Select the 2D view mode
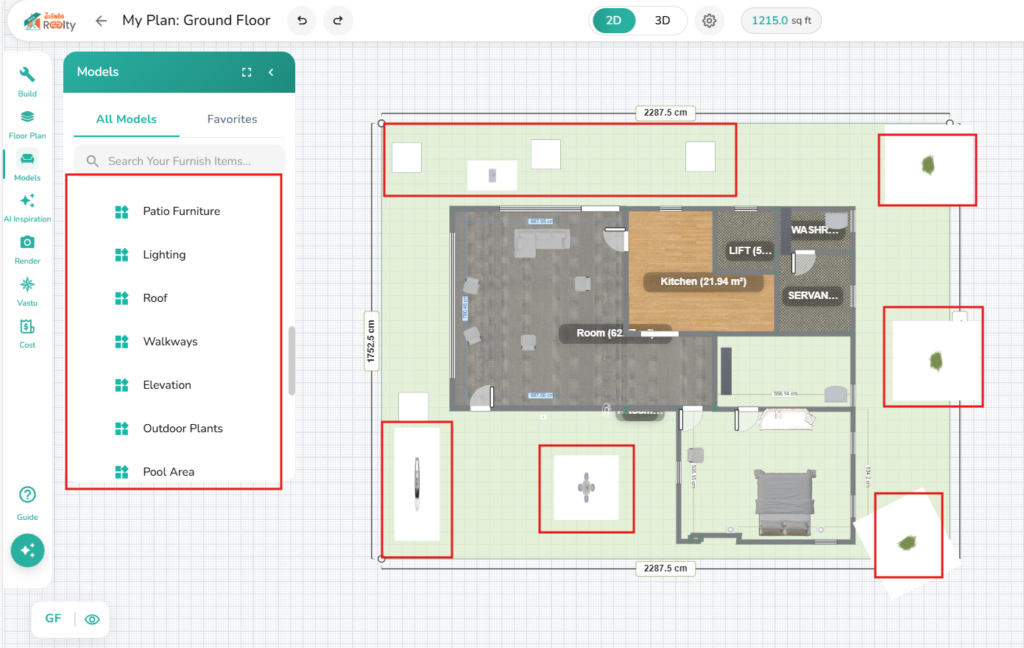The image size is (1024, 648). tap(614, 21)
